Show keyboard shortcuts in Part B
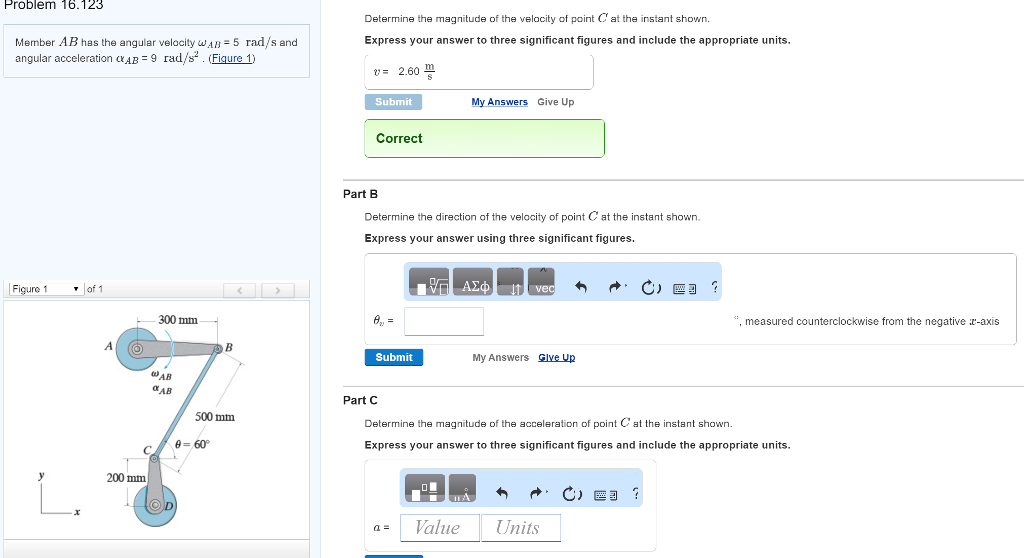 685,288
